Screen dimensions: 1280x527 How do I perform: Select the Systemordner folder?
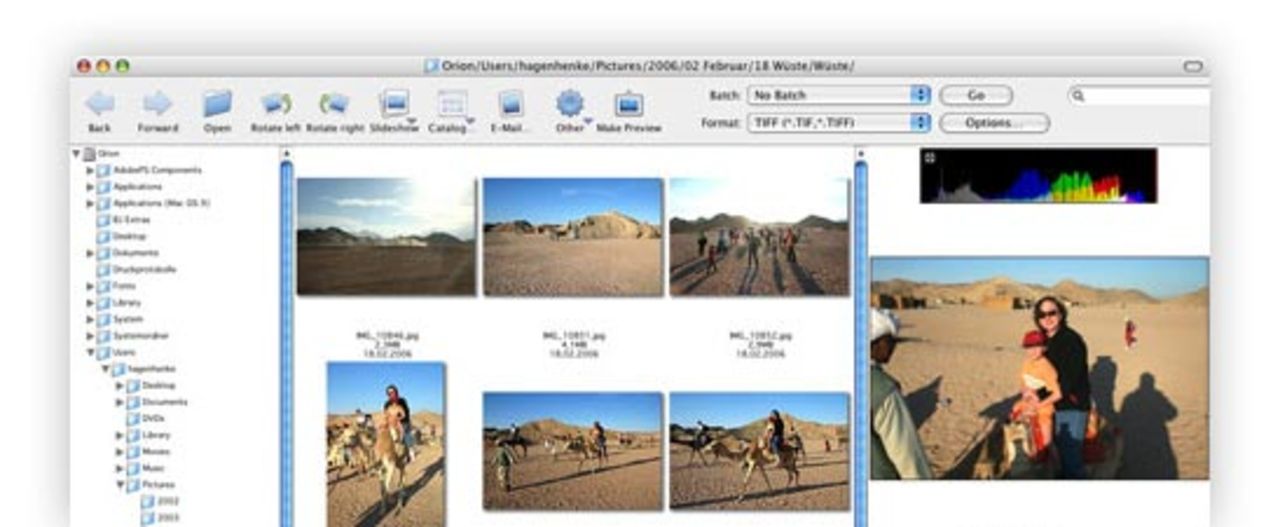(x=134, y=336)
